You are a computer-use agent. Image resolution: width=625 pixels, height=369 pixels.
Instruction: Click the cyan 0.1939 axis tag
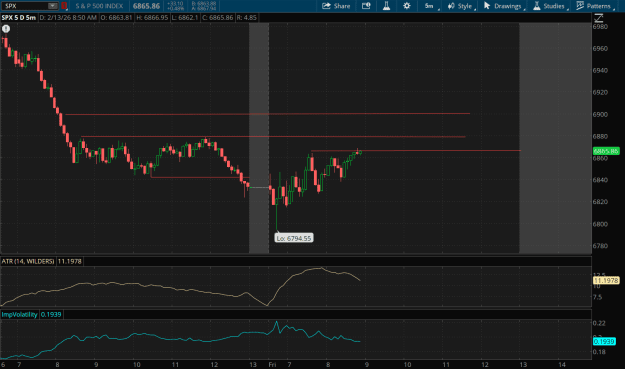604,342
